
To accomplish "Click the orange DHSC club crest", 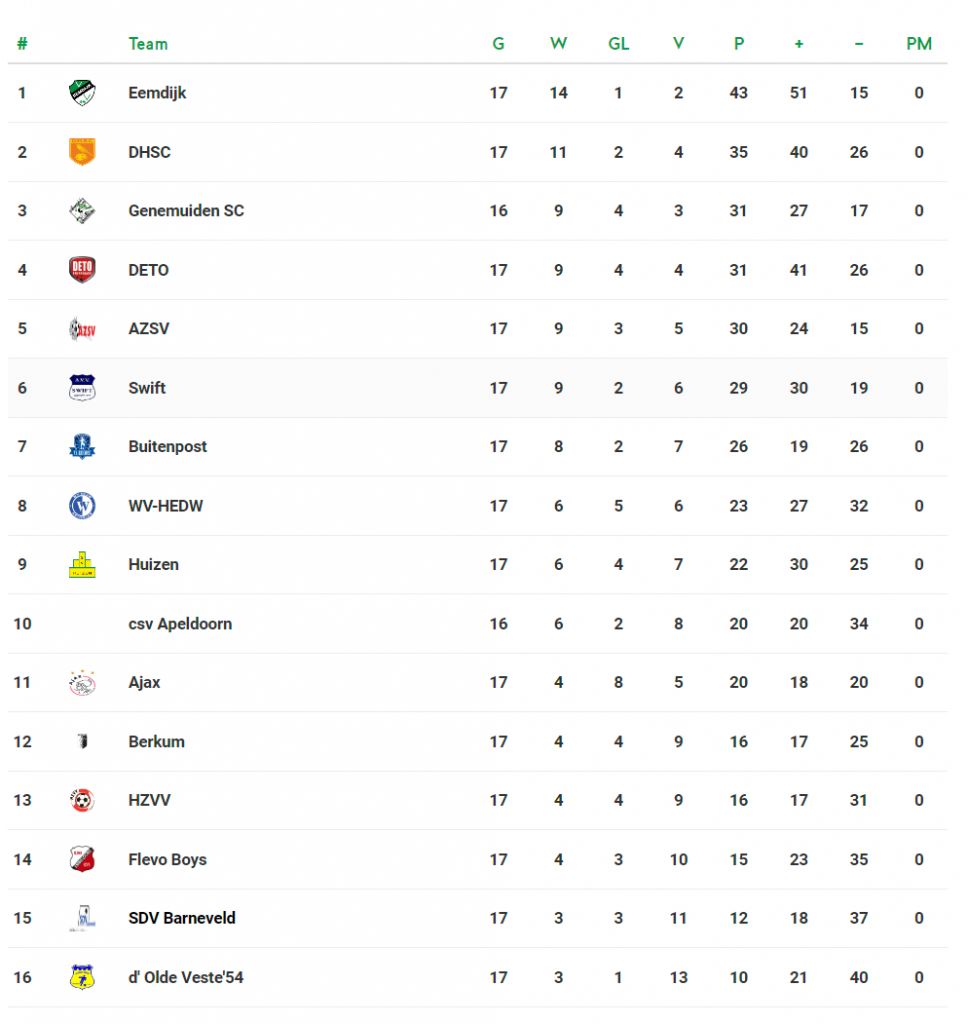I will [82, 152].
